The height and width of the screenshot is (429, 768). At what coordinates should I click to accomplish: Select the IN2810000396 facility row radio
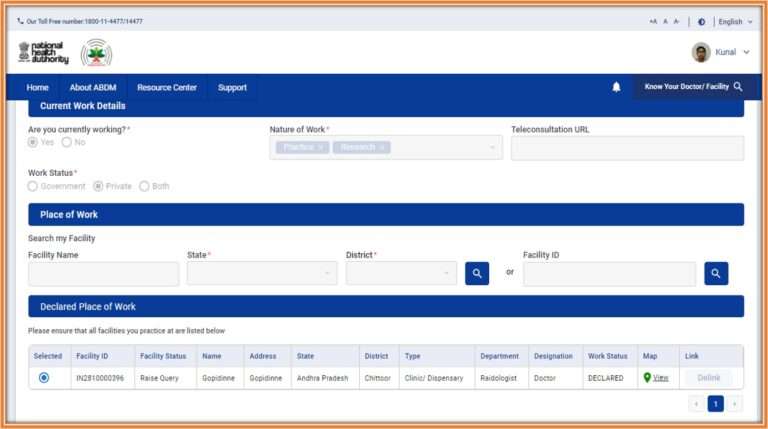point(44,378)
